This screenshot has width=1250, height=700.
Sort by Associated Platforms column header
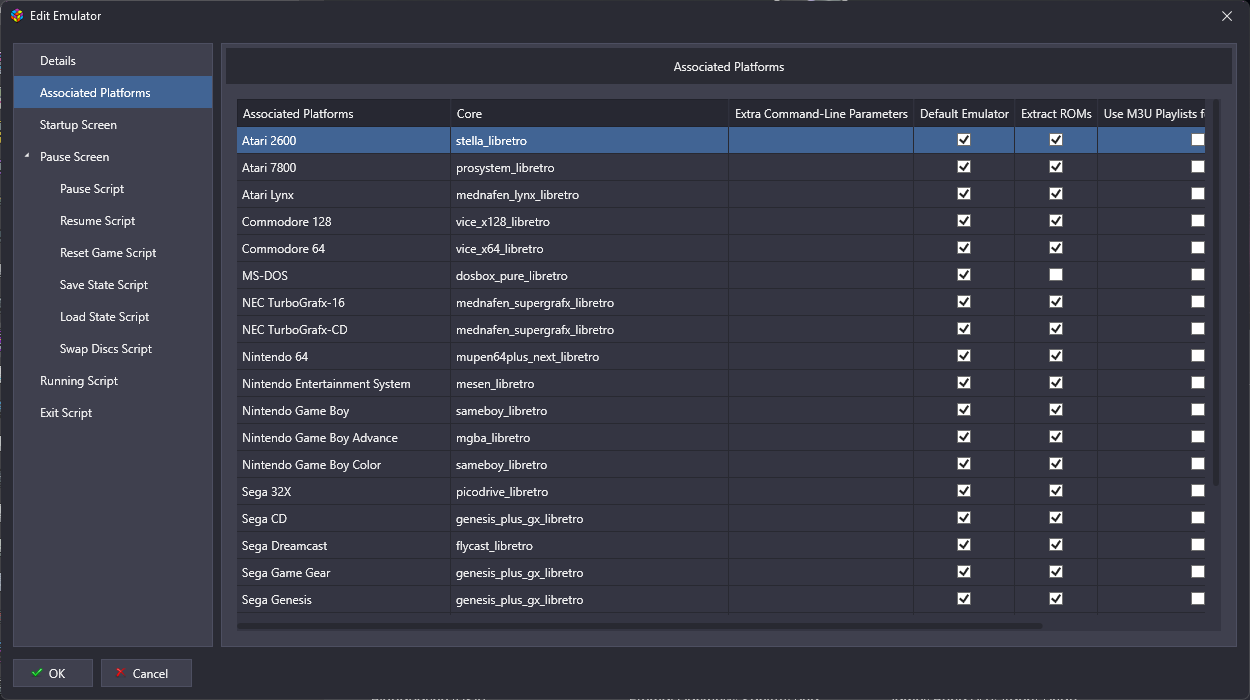click(343, 114)
